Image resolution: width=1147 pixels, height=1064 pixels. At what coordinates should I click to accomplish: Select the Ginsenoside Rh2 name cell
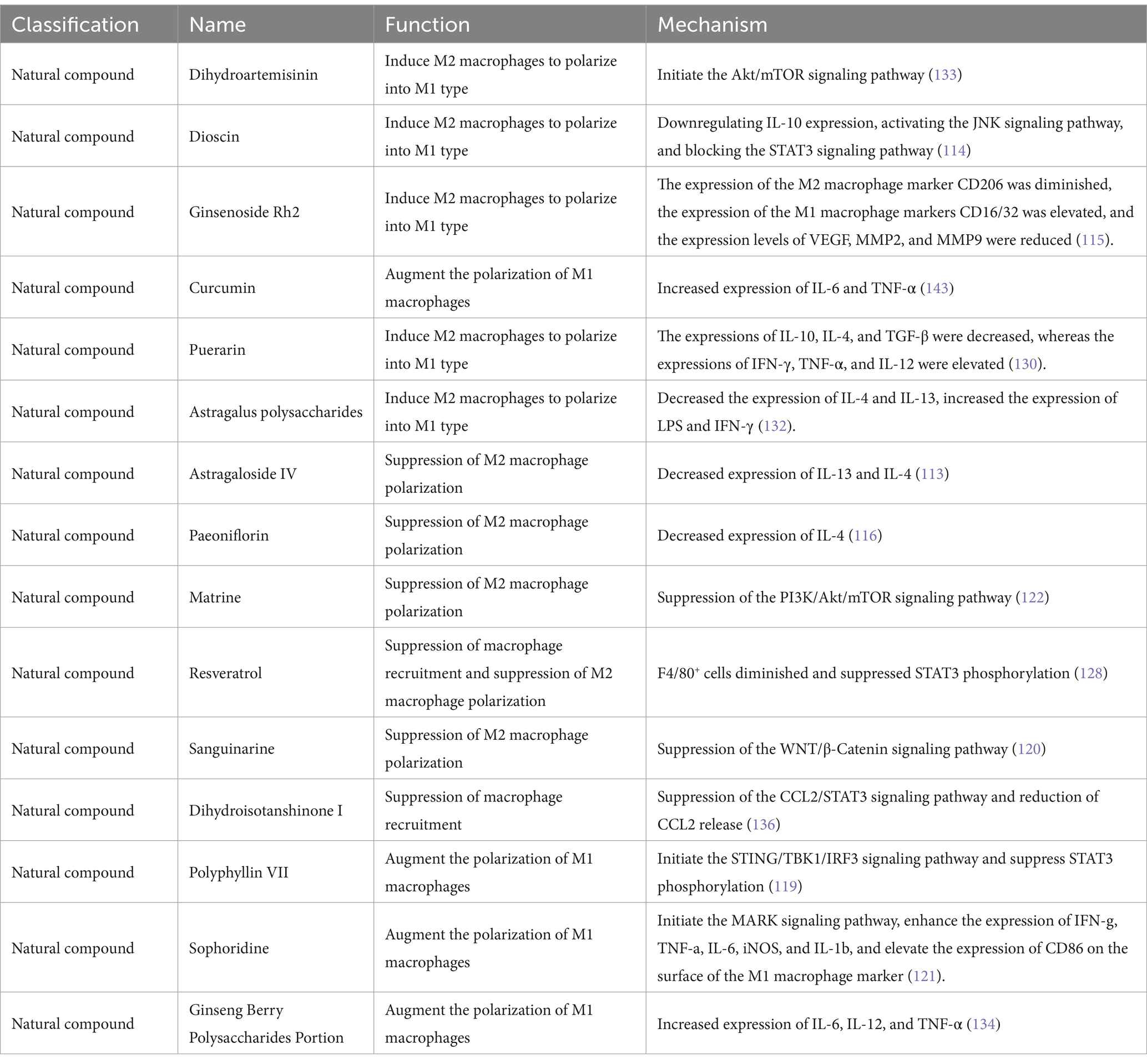[x=276, y=212]
